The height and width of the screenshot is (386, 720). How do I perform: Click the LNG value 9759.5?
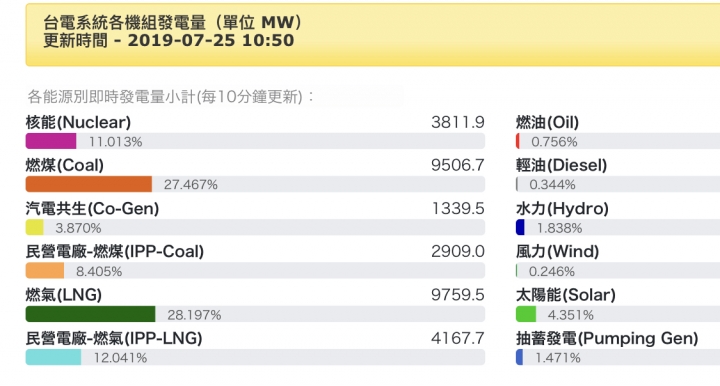[458, 295]
